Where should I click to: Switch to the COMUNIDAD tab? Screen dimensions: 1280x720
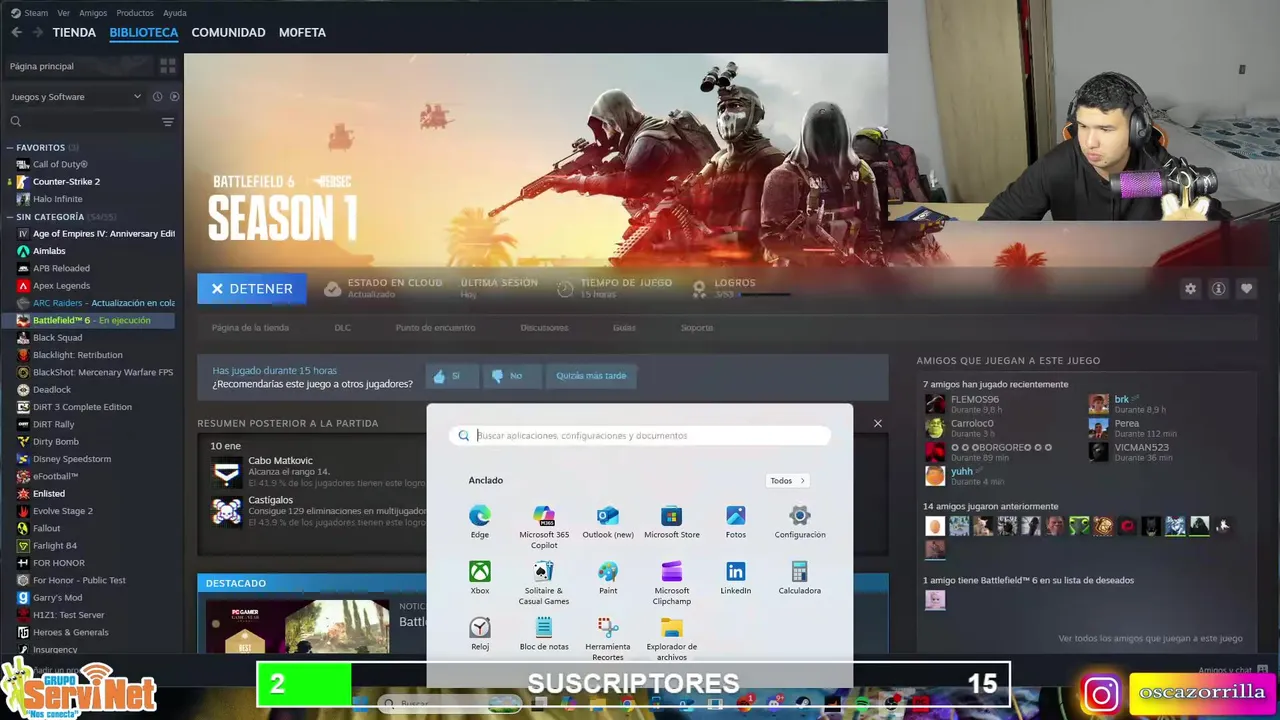[228, 32]
